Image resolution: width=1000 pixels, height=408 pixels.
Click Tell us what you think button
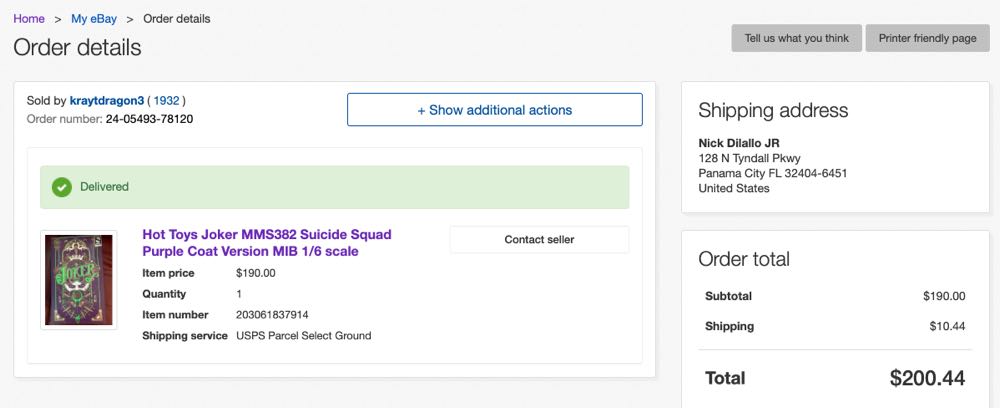tap(796, 38)
